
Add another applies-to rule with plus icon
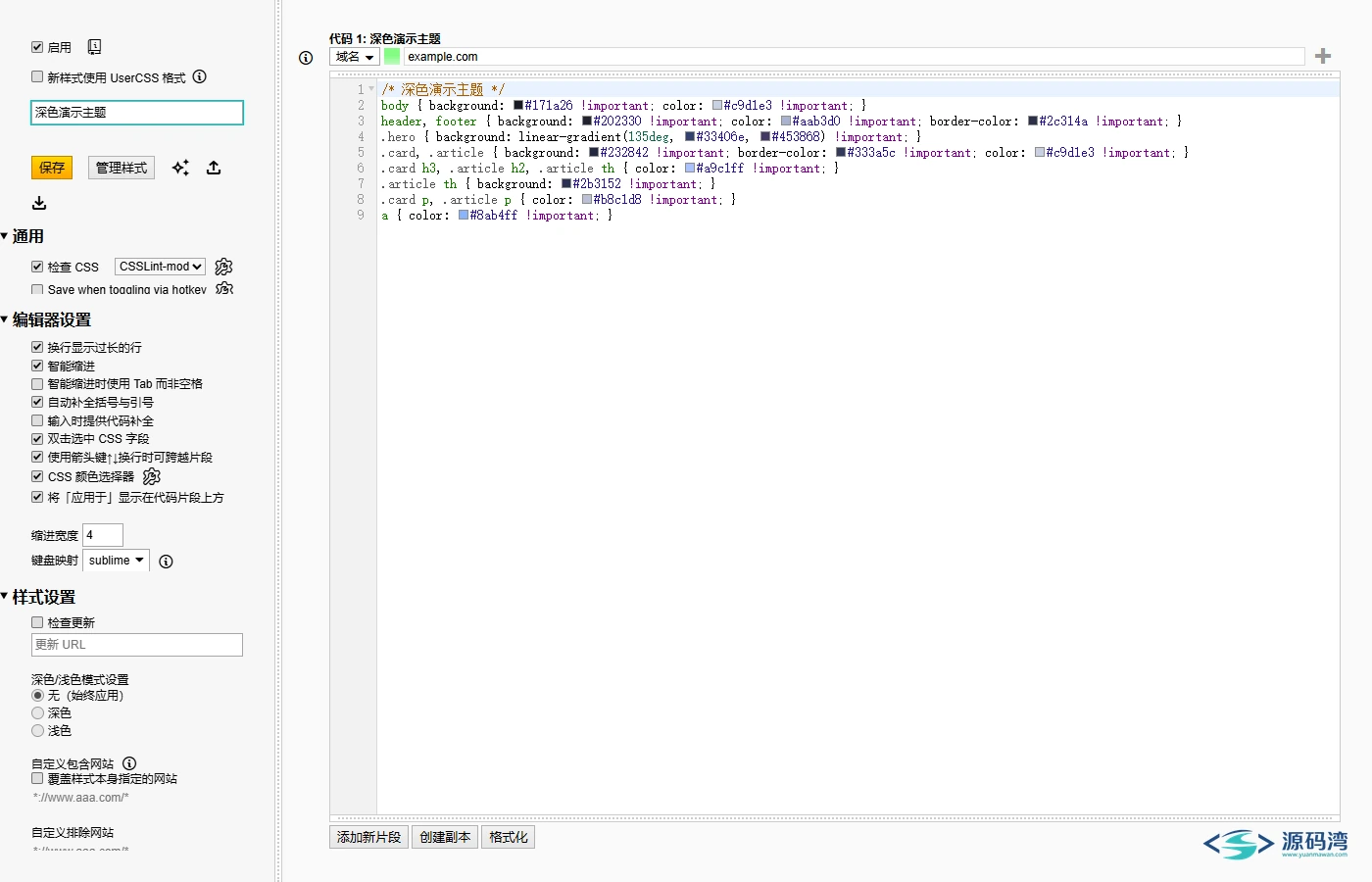click(x=1323, y=56)
